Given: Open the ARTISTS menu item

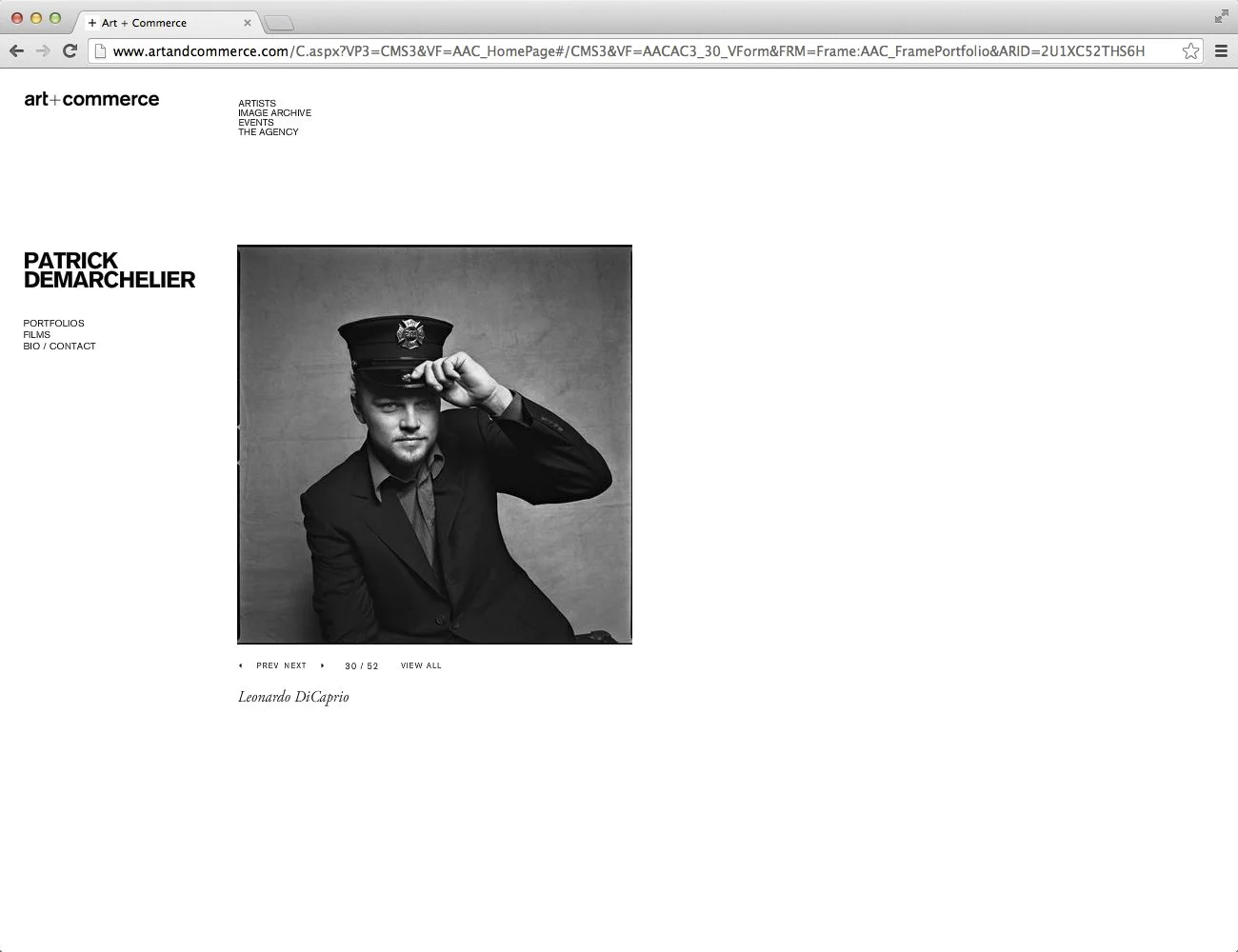Looking at the screenshot, I should point(257,104).
